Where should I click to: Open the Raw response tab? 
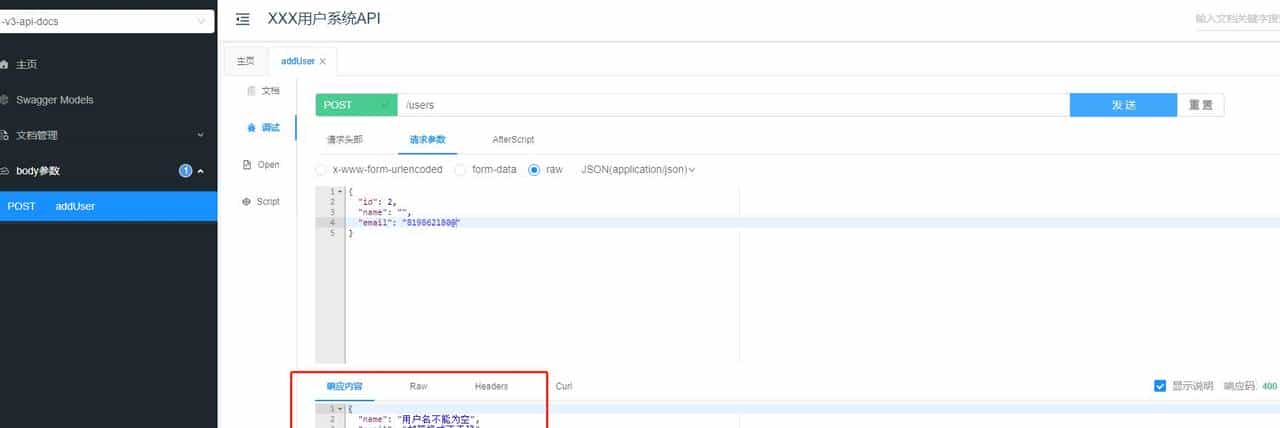(x=418, y=386)
